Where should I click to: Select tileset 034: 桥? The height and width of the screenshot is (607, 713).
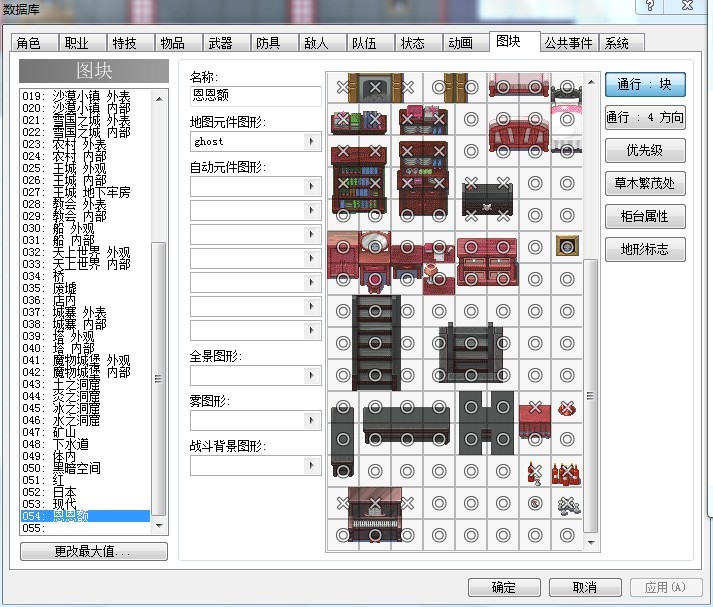point(85,276)
